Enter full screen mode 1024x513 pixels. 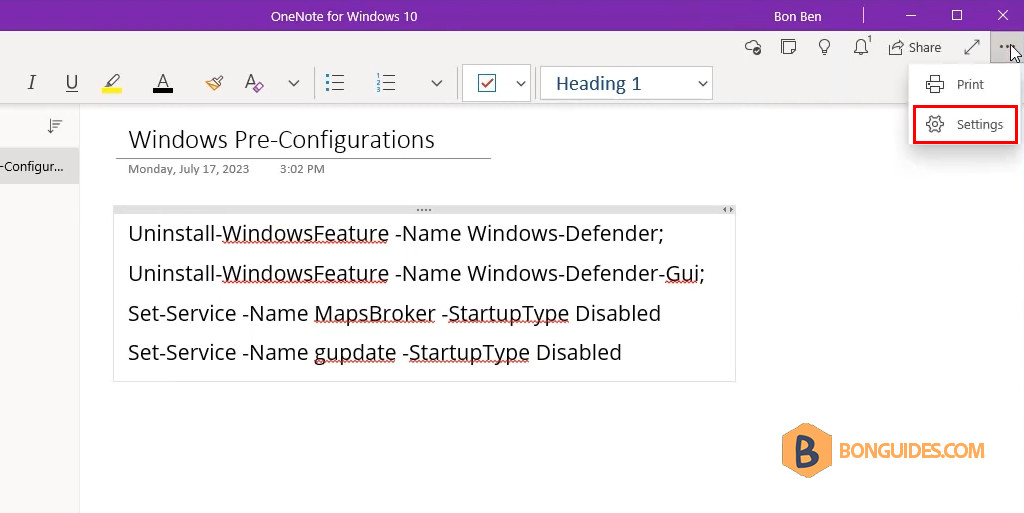[972, 47]
